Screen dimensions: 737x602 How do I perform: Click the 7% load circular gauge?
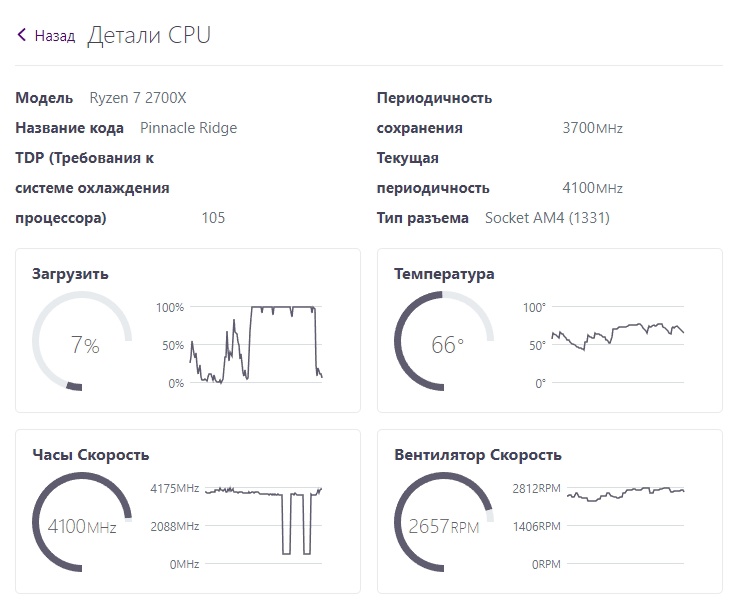(x=83, y=344)
